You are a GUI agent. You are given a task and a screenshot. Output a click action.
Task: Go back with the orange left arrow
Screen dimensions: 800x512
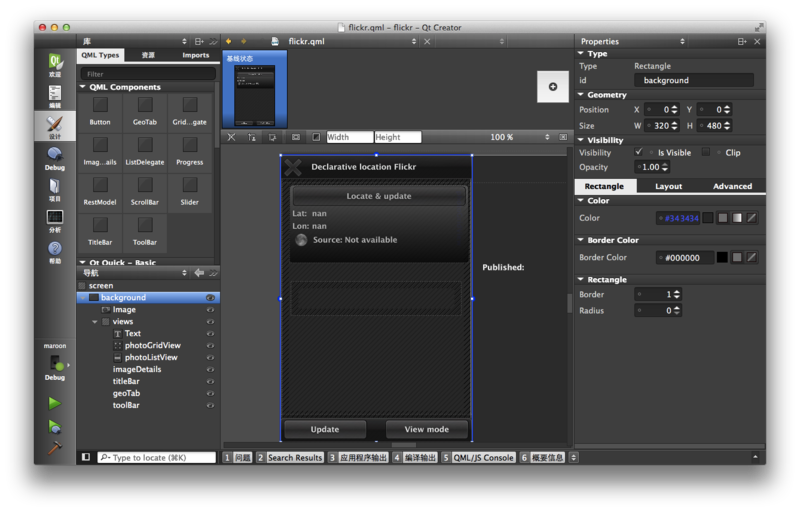[x=229, y=41]
